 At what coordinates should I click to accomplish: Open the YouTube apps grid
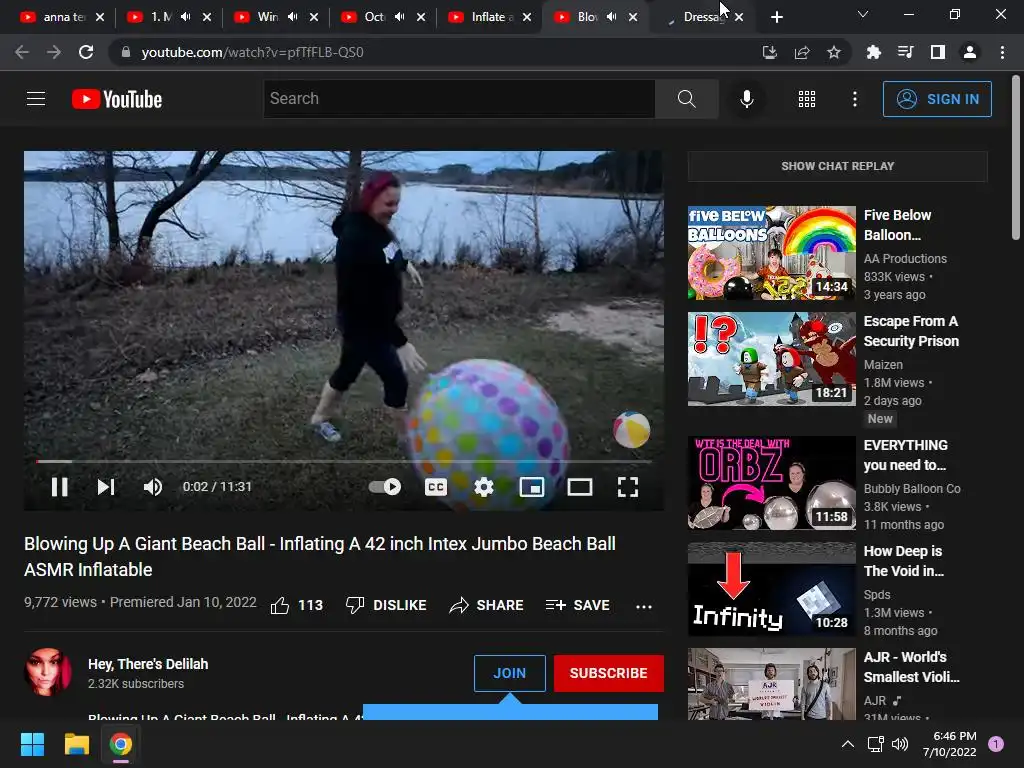coord(807,99)
